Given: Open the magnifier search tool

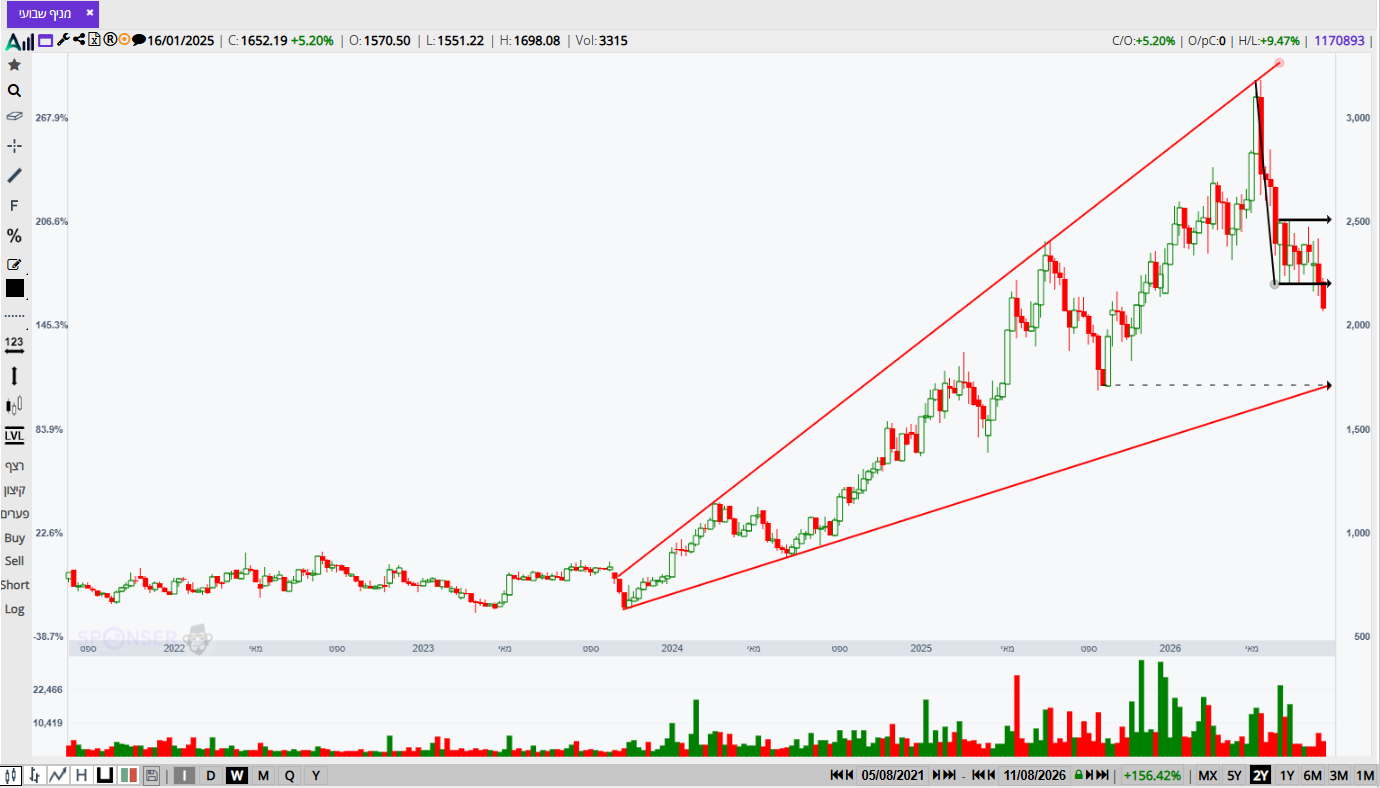Looking at the screenshot, I should tap(14, 91).
